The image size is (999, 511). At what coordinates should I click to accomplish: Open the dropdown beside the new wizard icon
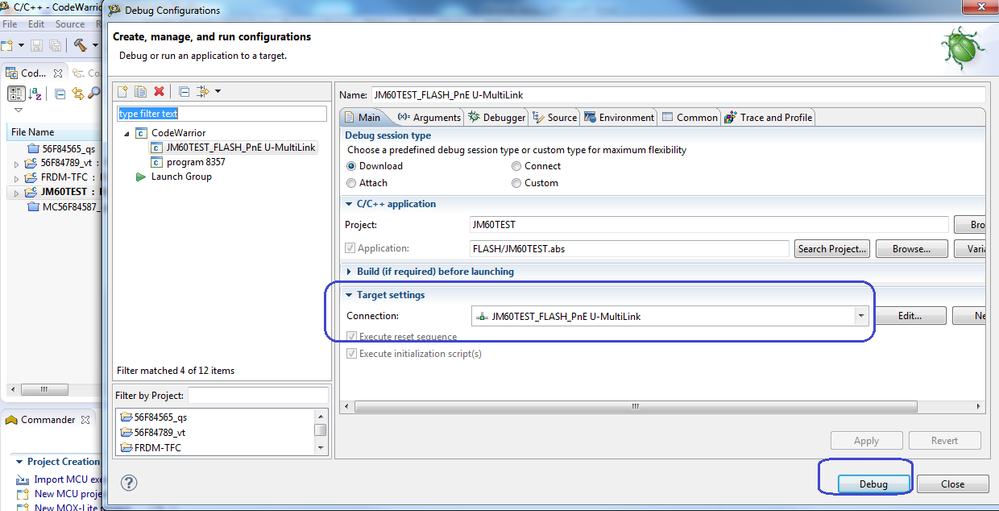coord(21,45)
